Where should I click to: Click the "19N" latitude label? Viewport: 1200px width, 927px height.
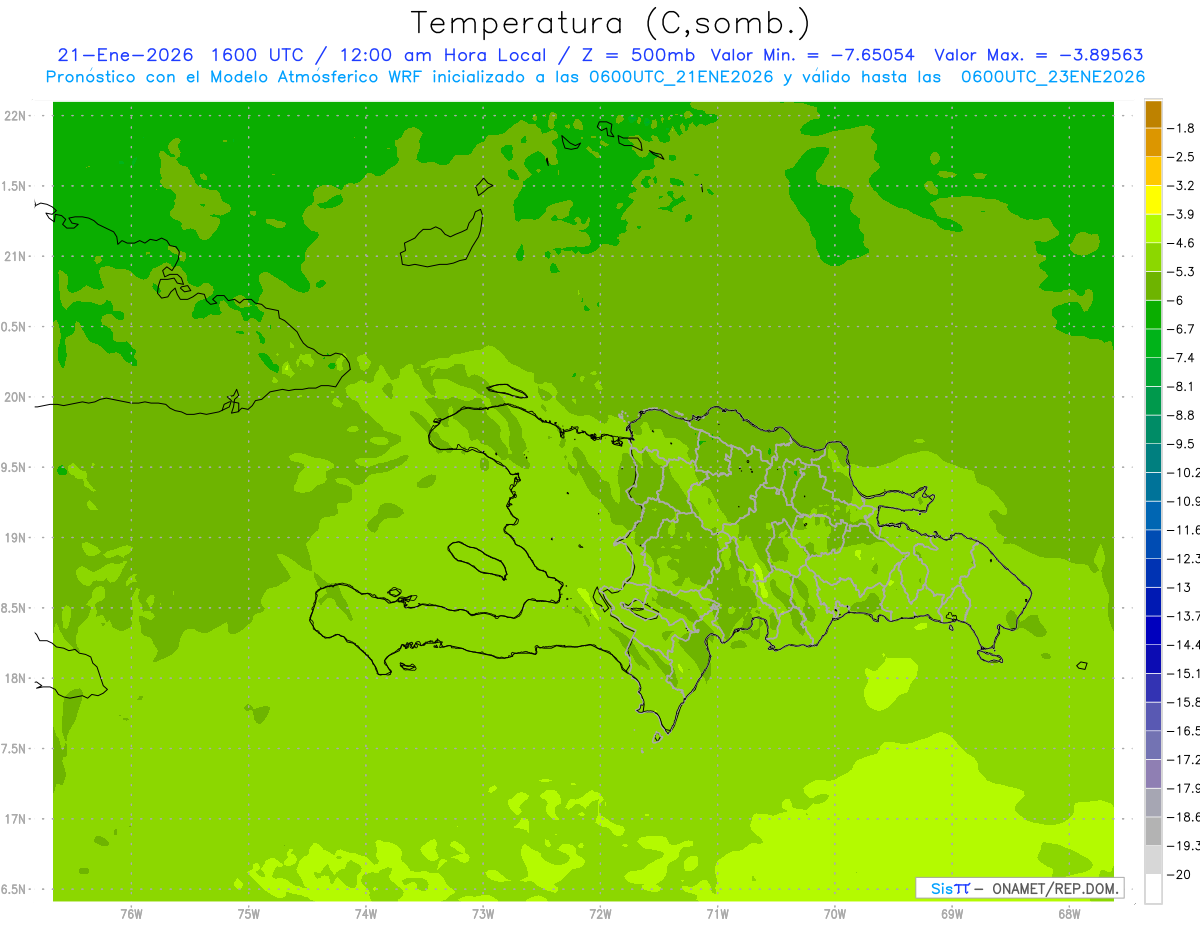[x=15, y=538]
